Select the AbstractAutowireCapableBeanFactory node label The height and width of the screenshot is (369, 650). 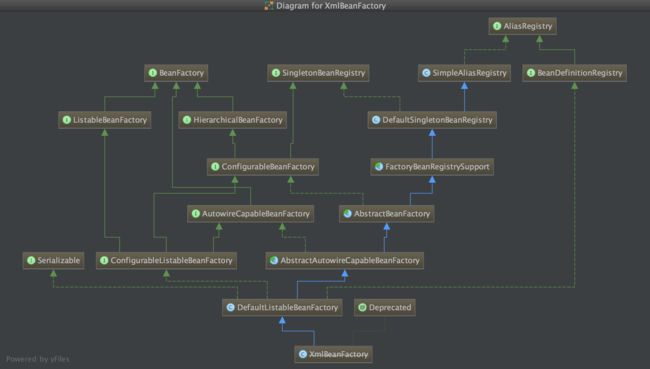click(x=350, y=260)
